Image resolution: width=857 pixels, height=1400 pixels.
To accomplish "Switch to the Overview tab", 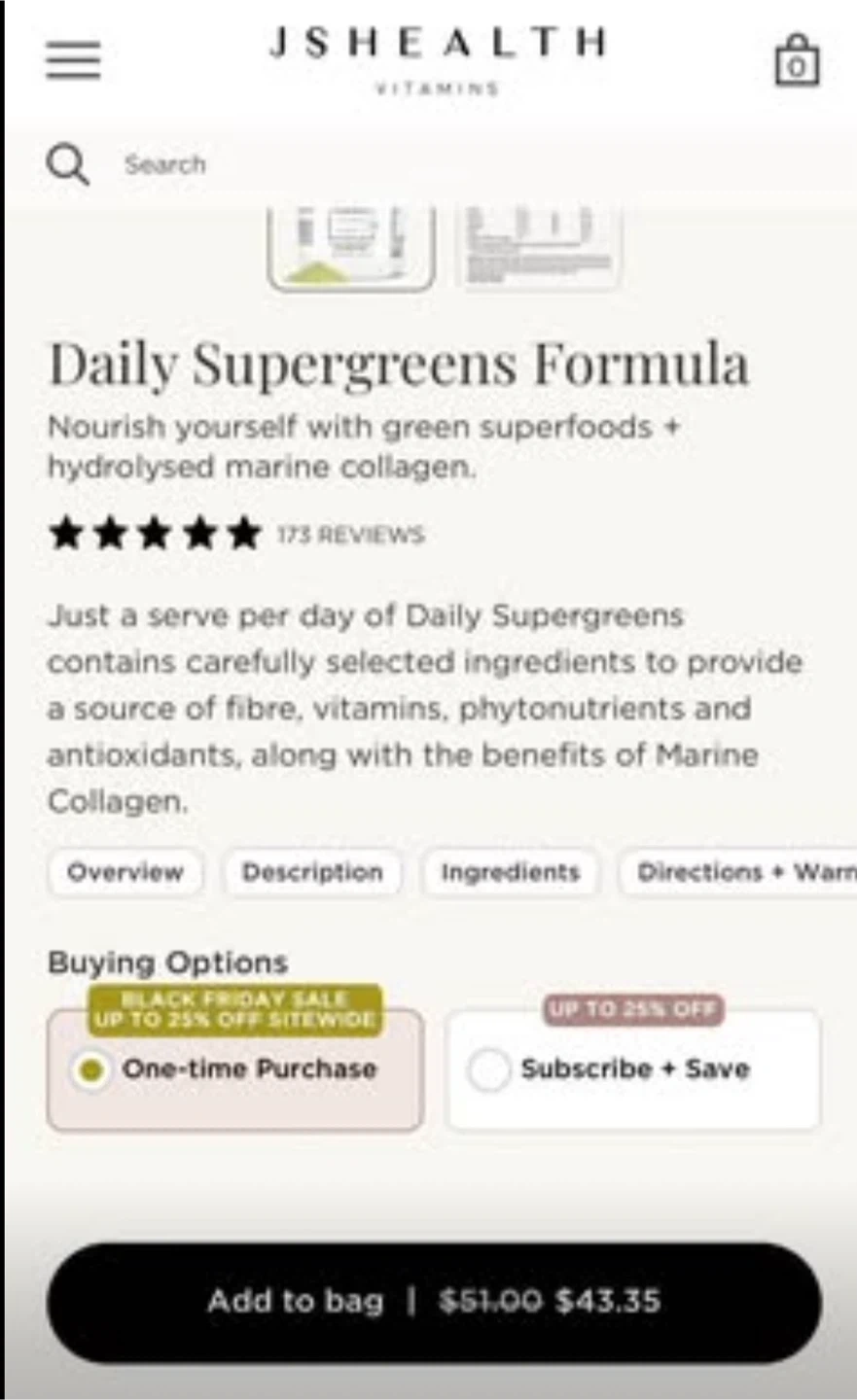I will pyautogui.click(x=125, y=872).
